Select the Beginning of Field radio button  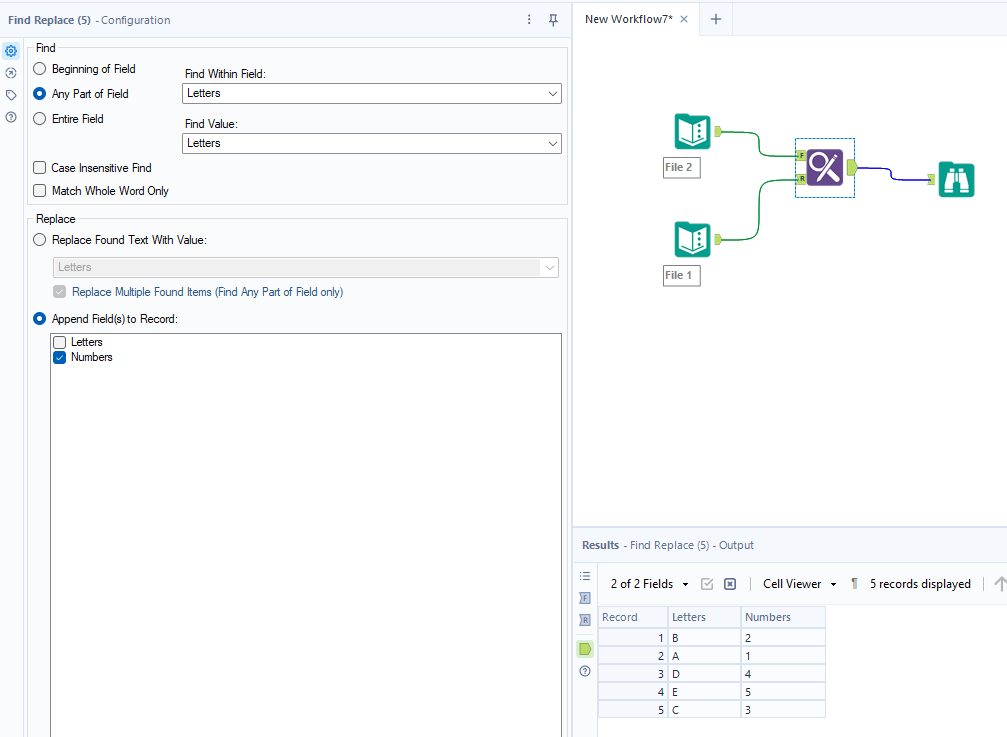[39, 68]
